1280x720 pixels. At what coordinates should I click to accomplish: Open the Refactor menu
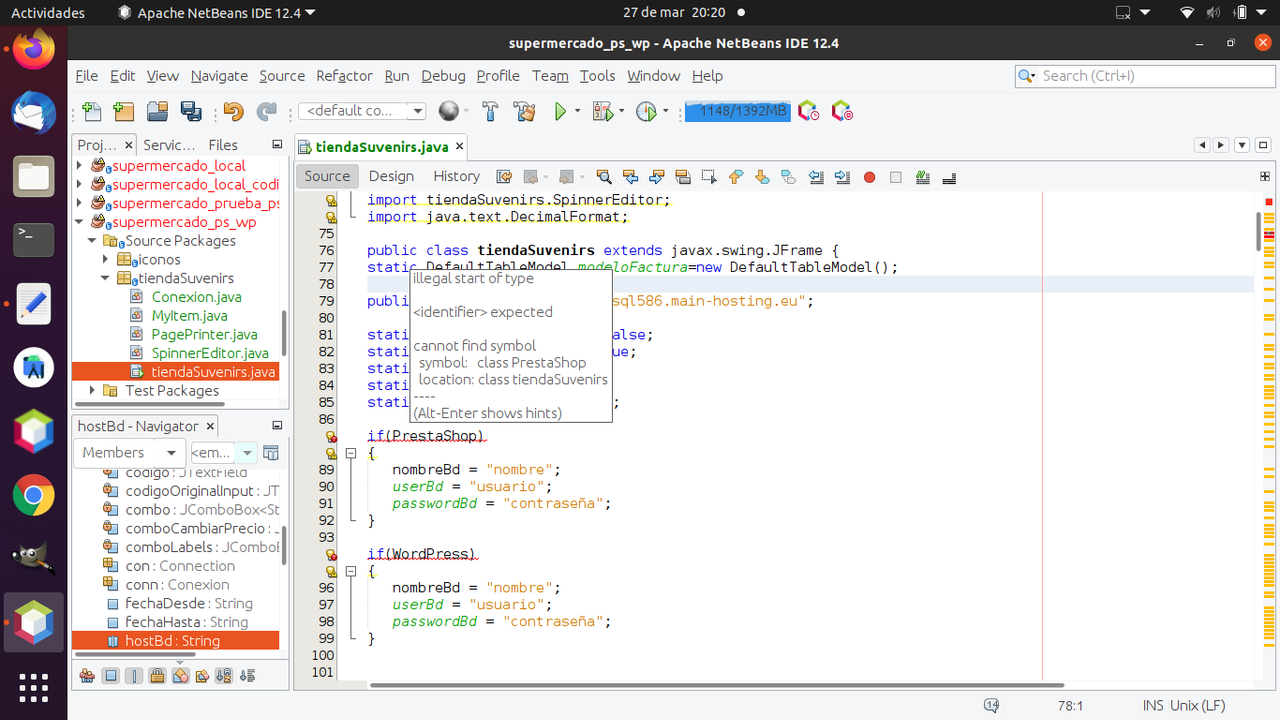tap(344, 76)
